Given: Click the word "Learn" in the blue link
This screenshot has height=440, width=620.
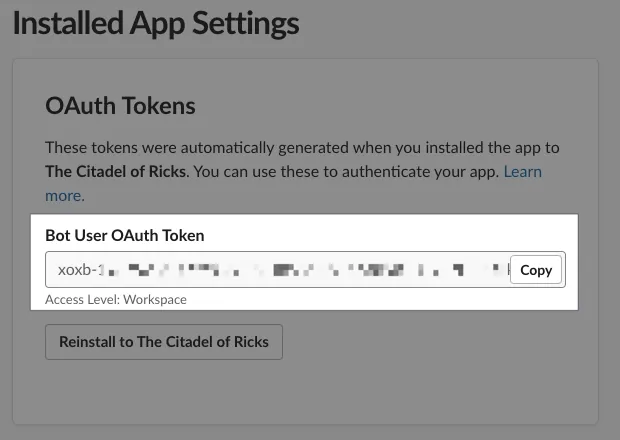Looking at the screenshot, I should (x=522, y=172).
